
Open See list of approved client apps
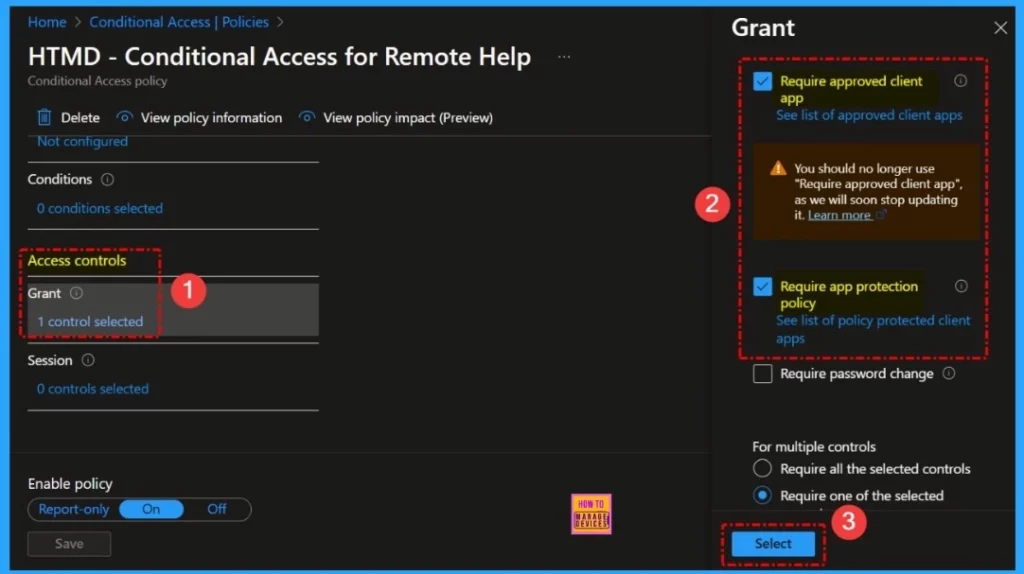[x=869, y=115]
